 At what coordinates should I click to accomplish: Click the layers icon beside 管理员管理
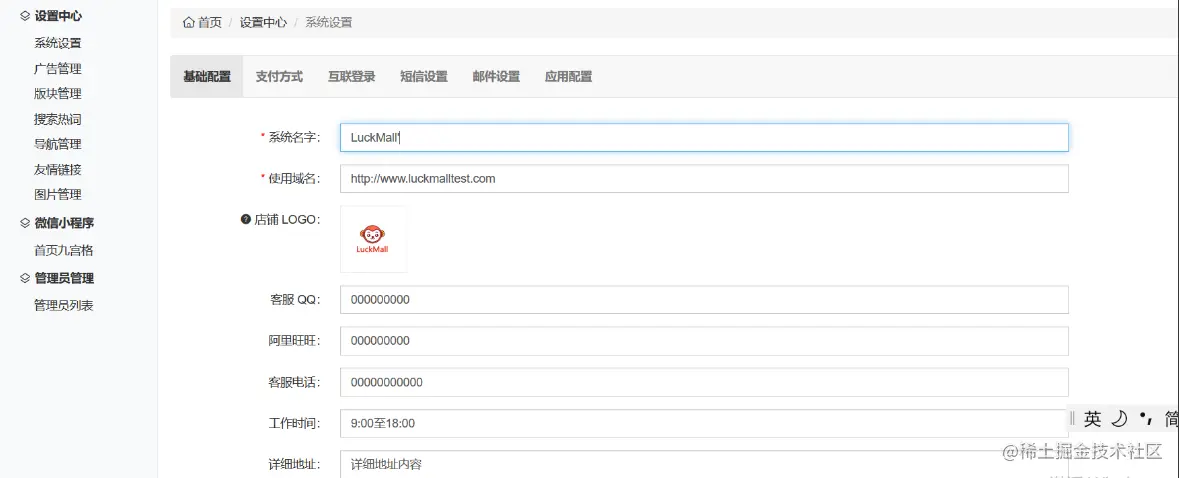pos(25,278)
